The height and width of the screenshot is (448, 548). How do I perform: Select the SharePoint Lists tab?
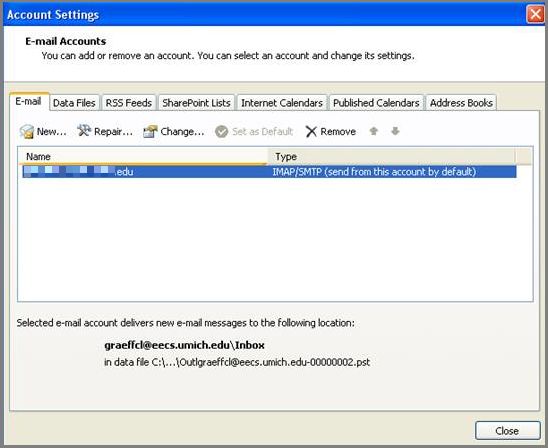(x=196, y=103)
